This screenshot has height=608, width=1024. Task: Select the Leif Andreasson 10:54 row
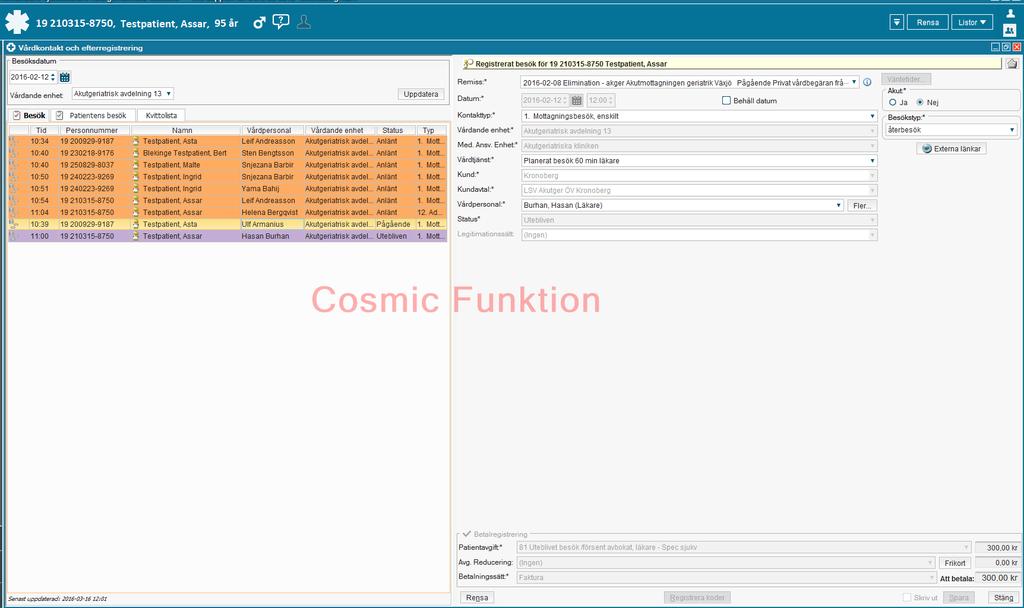point(228,200)
